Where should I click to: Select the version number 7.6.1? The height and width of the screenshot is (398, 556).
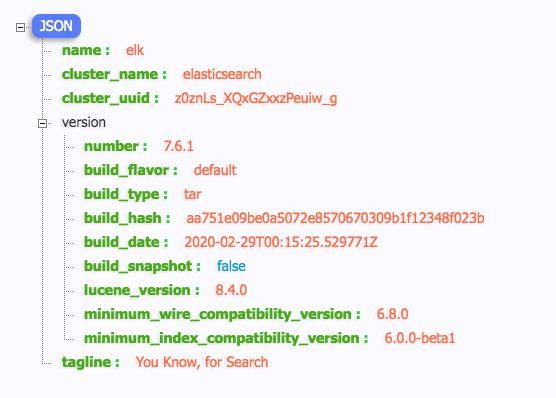coord(178,146)
